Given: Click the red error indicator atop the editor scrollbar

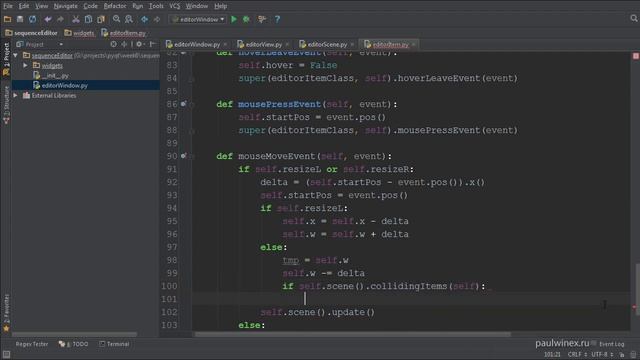Looking at the screenshot, I should click(x=636, y=56).
